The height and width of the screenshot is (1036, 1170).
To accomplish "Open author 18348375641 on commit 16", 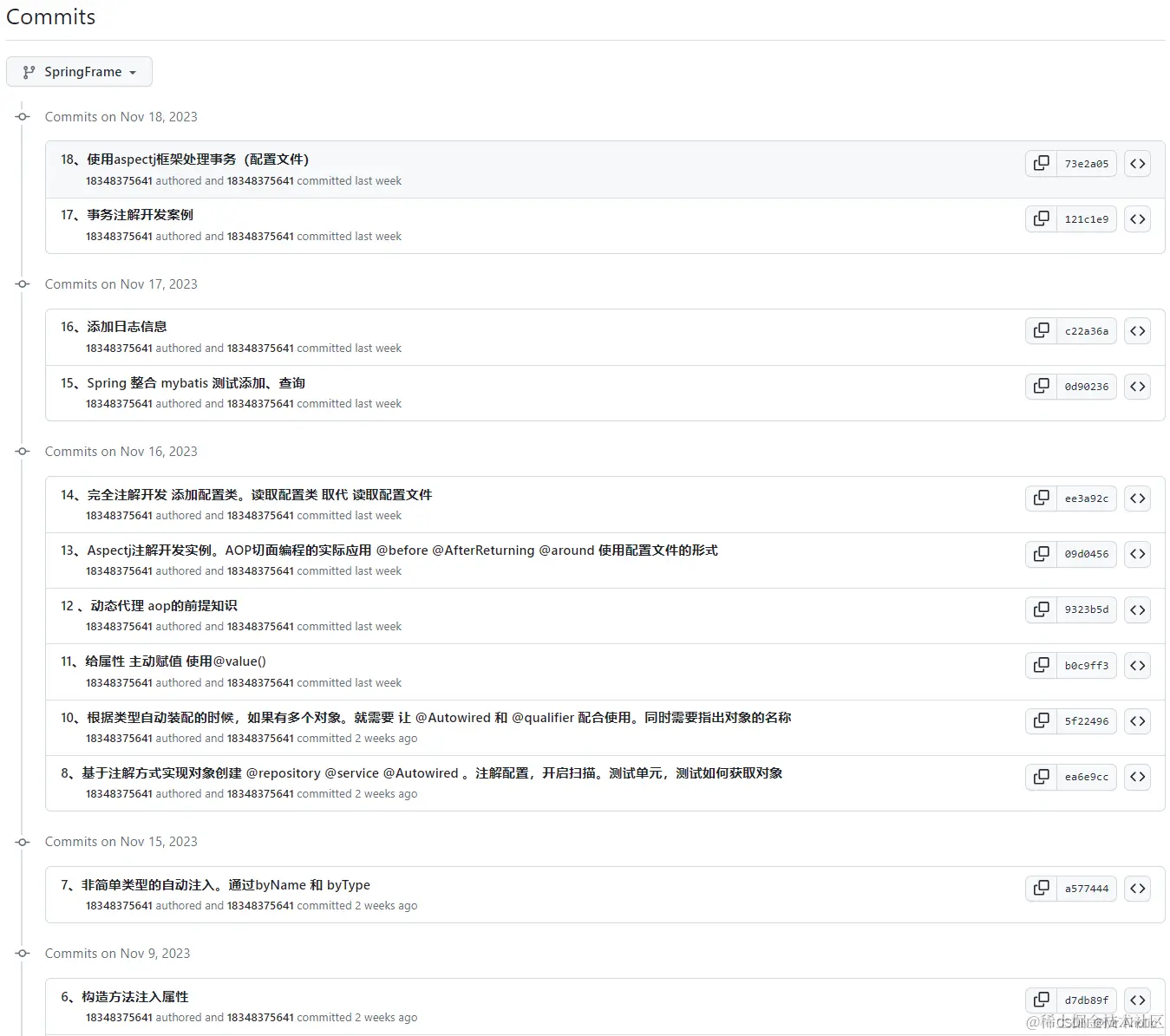I will pyautogui.click(x=119, y=349).
